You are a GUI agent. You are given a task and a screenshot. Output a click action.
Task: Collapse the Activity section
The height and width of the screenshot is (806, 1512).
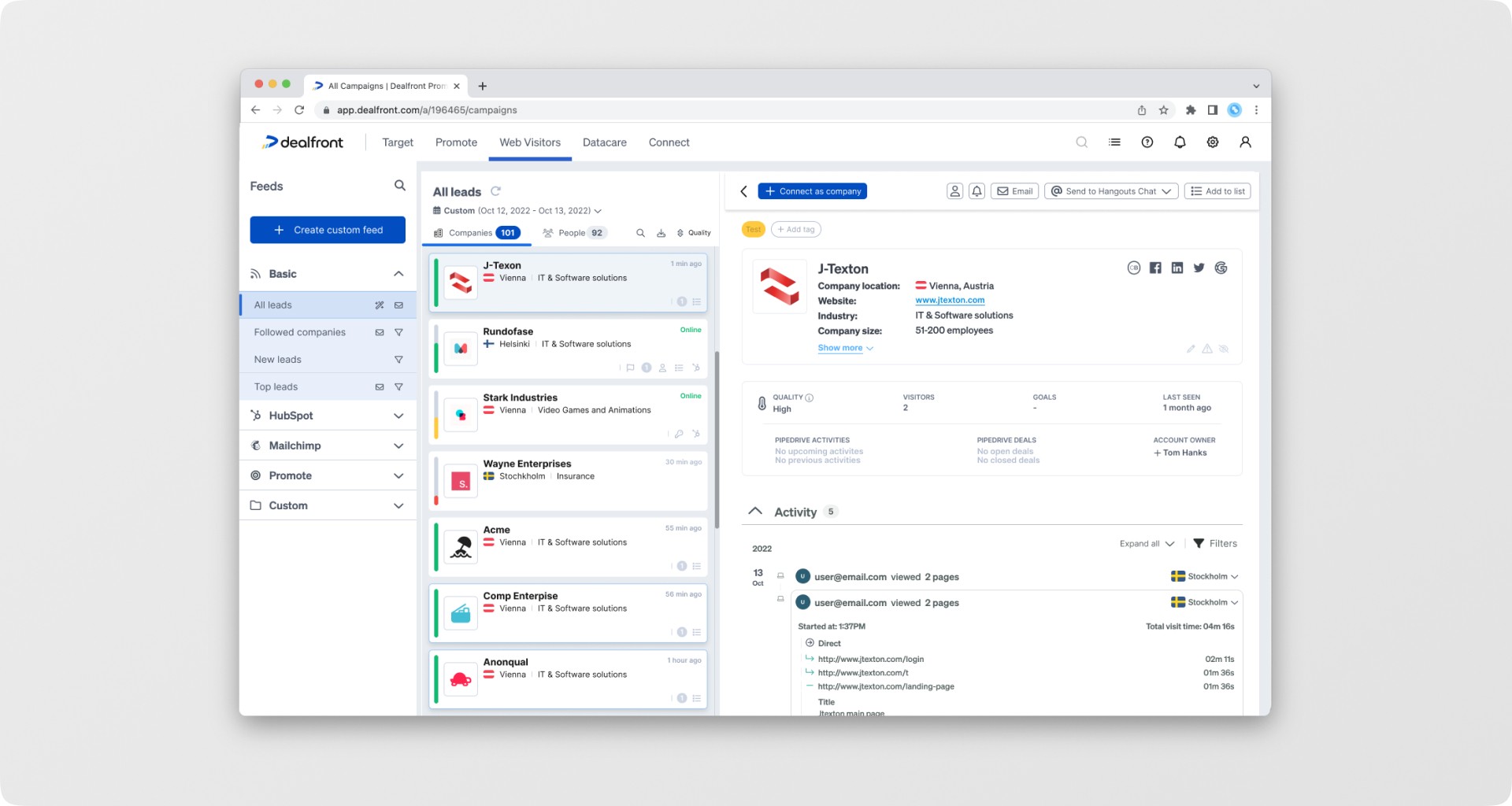(755, 512)
